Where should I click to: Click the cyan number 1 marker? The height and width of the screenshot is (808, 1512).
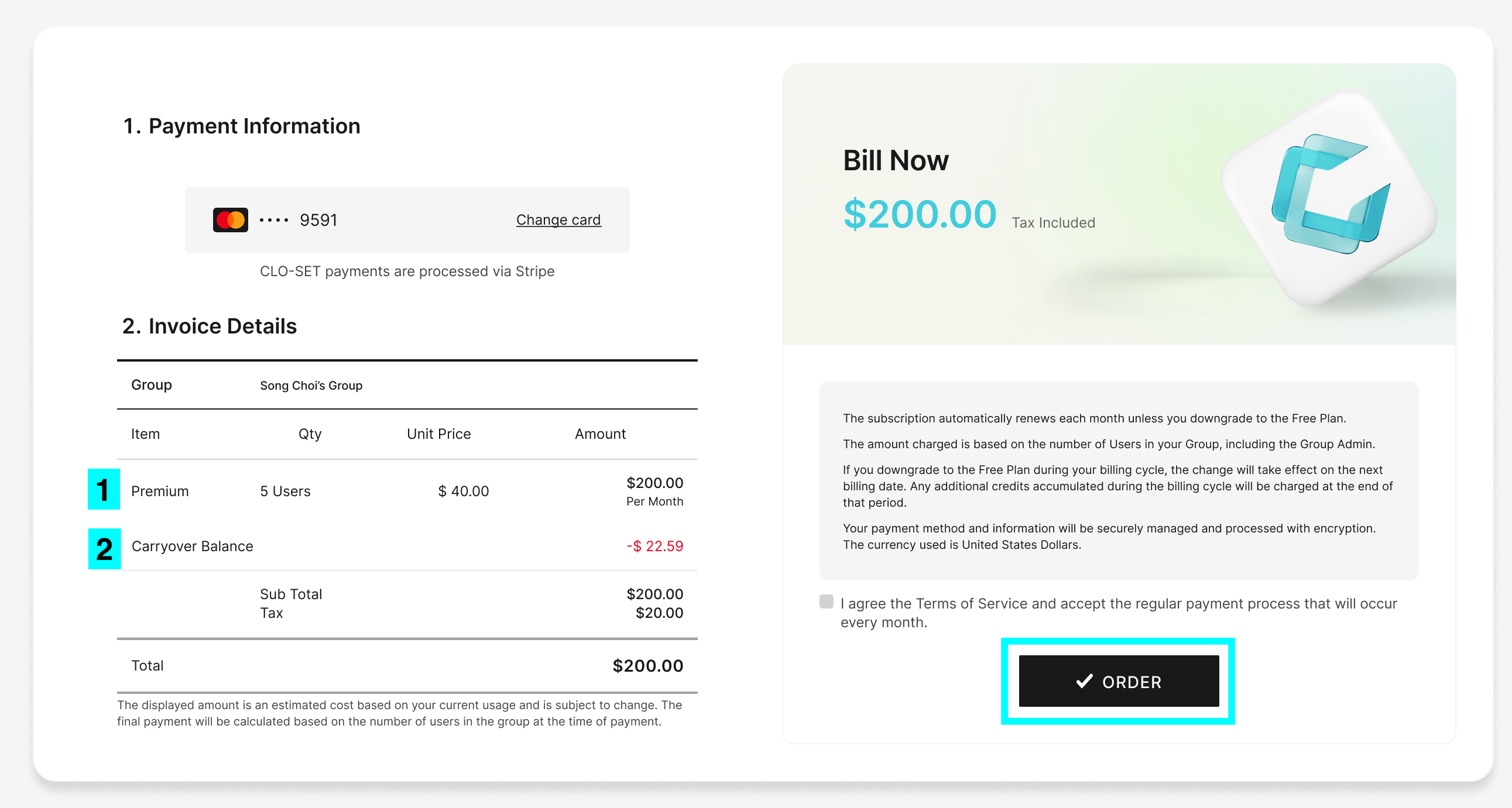pos(104,489)
